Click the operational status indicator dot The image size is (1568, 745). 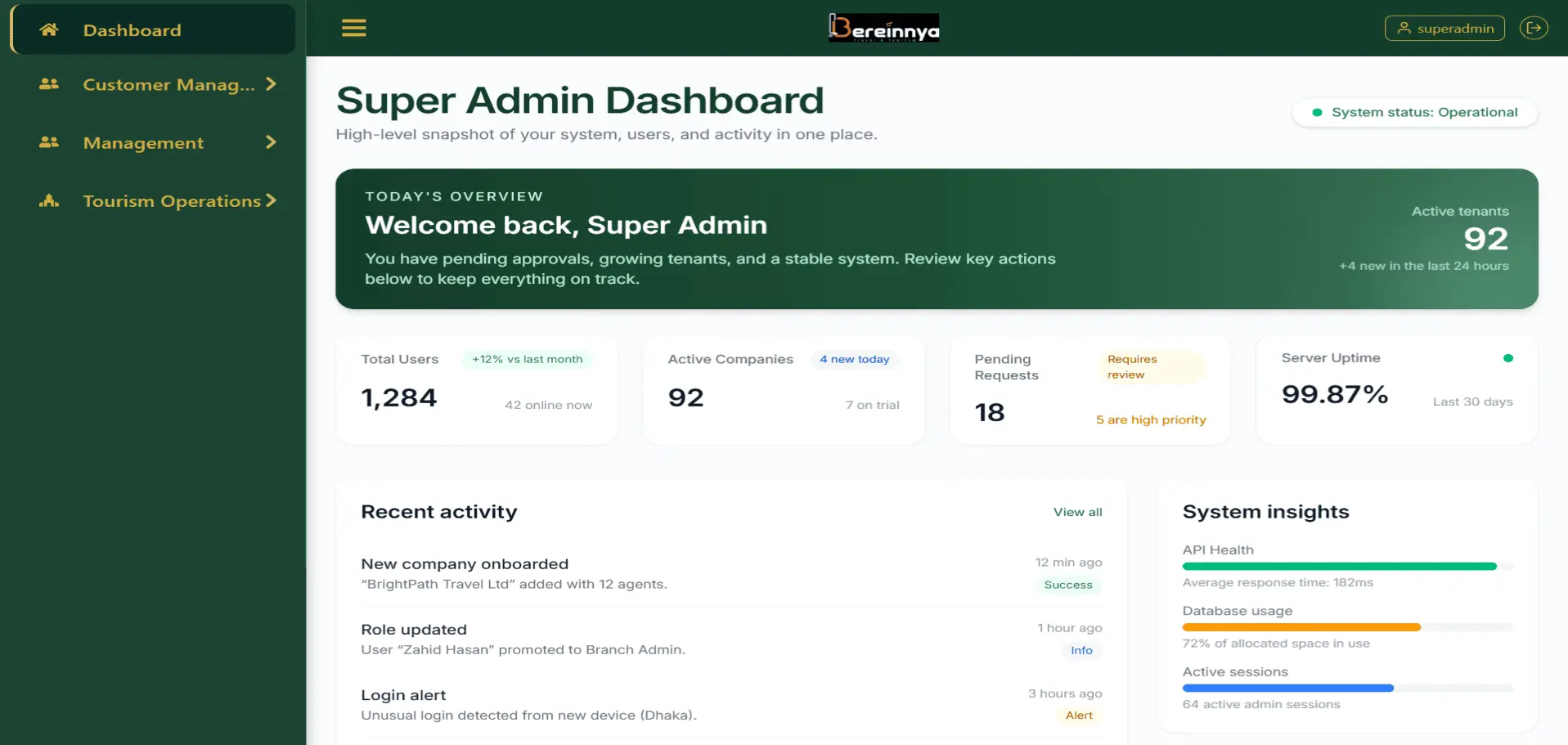pyautogui.click(x=1317, y=112)
